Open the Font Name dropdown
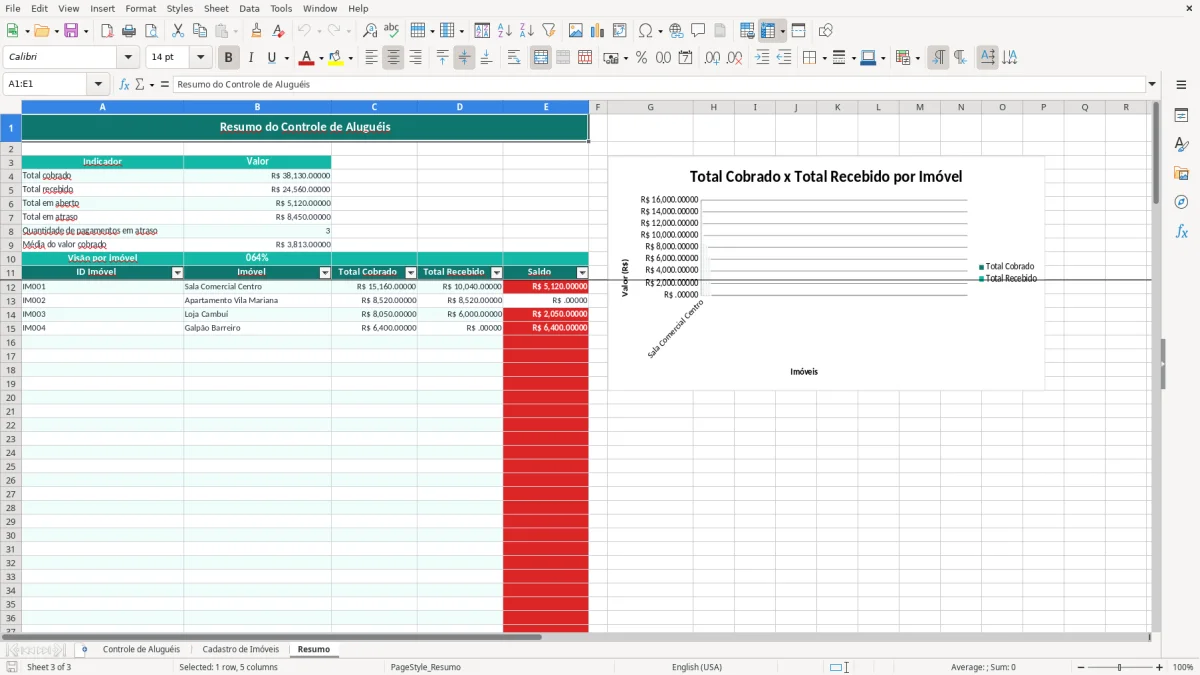Viewport: 1200px width, 675px height. click(x=128, y=58)
